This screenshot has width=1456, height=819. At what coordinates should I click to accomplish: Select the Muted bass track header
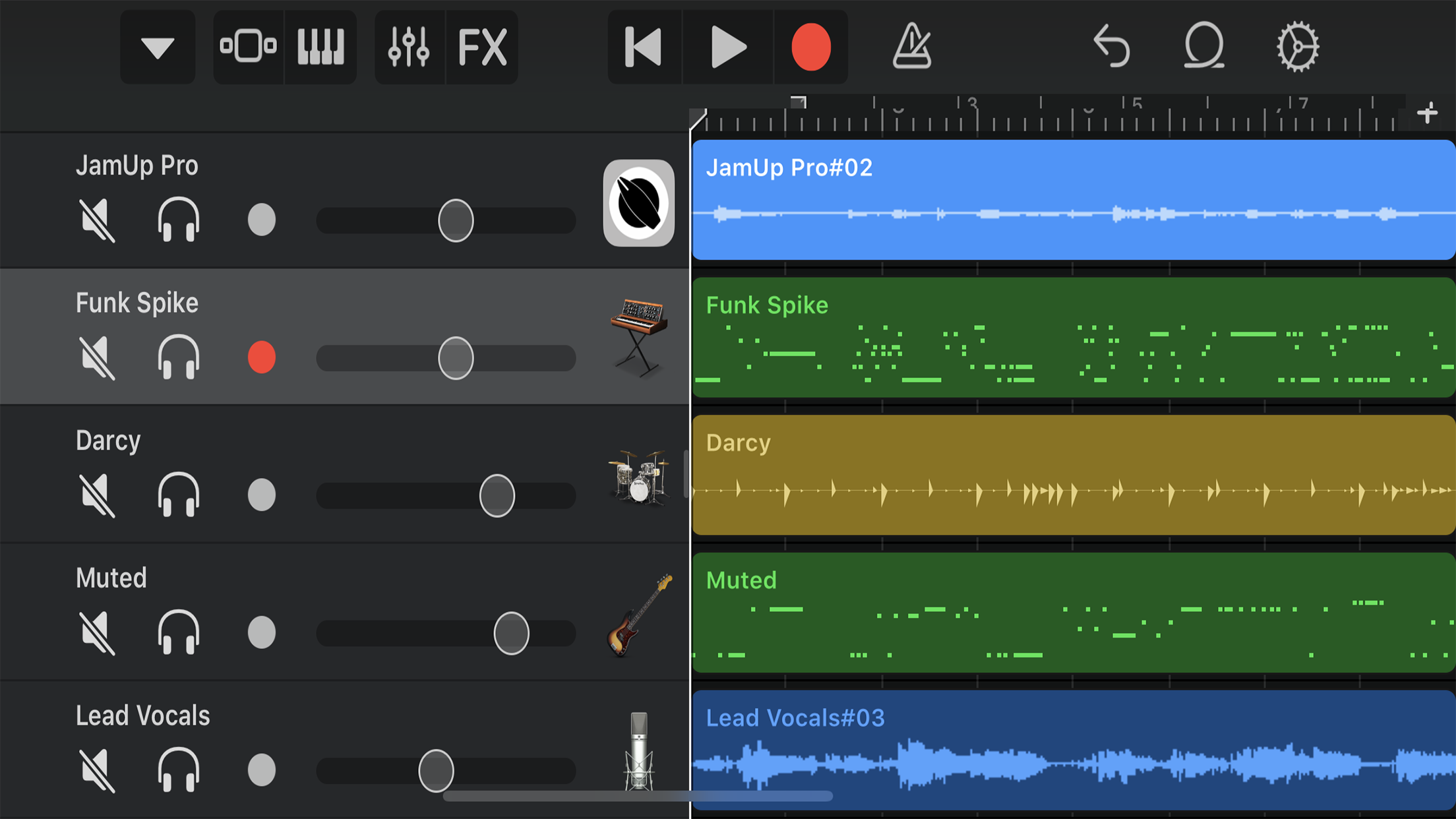click(x=111, y=578)
